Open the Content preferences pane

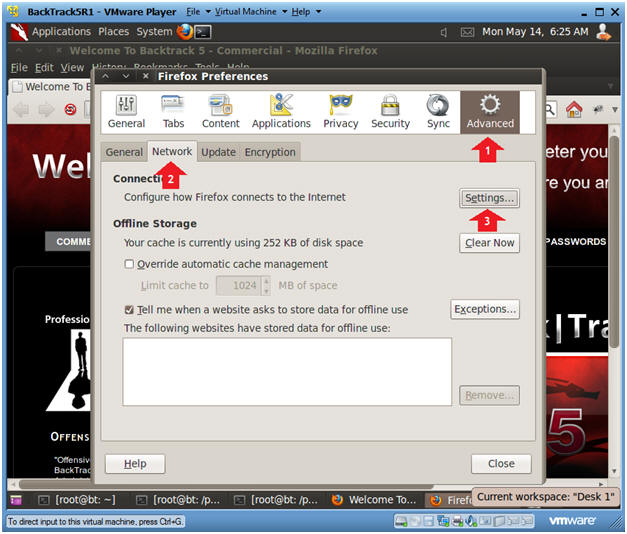tap(220, 112)
